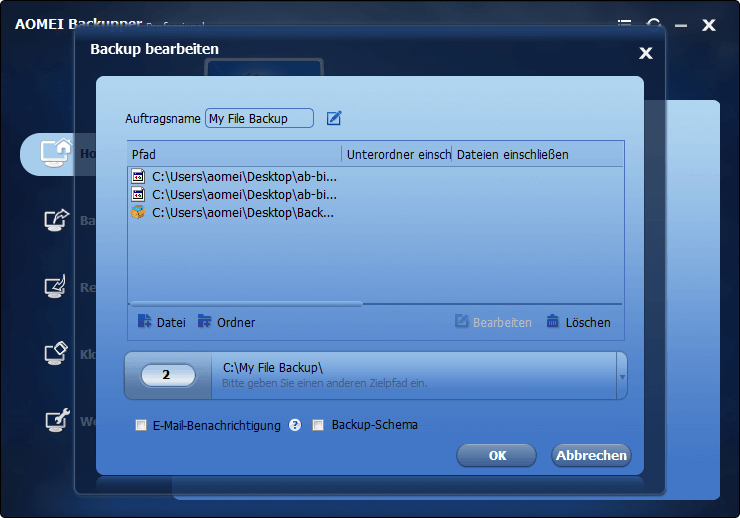Screen dimensions: 740x518
Task: Open the Clone sidebar icon in main window
Action: pos(56,353)
